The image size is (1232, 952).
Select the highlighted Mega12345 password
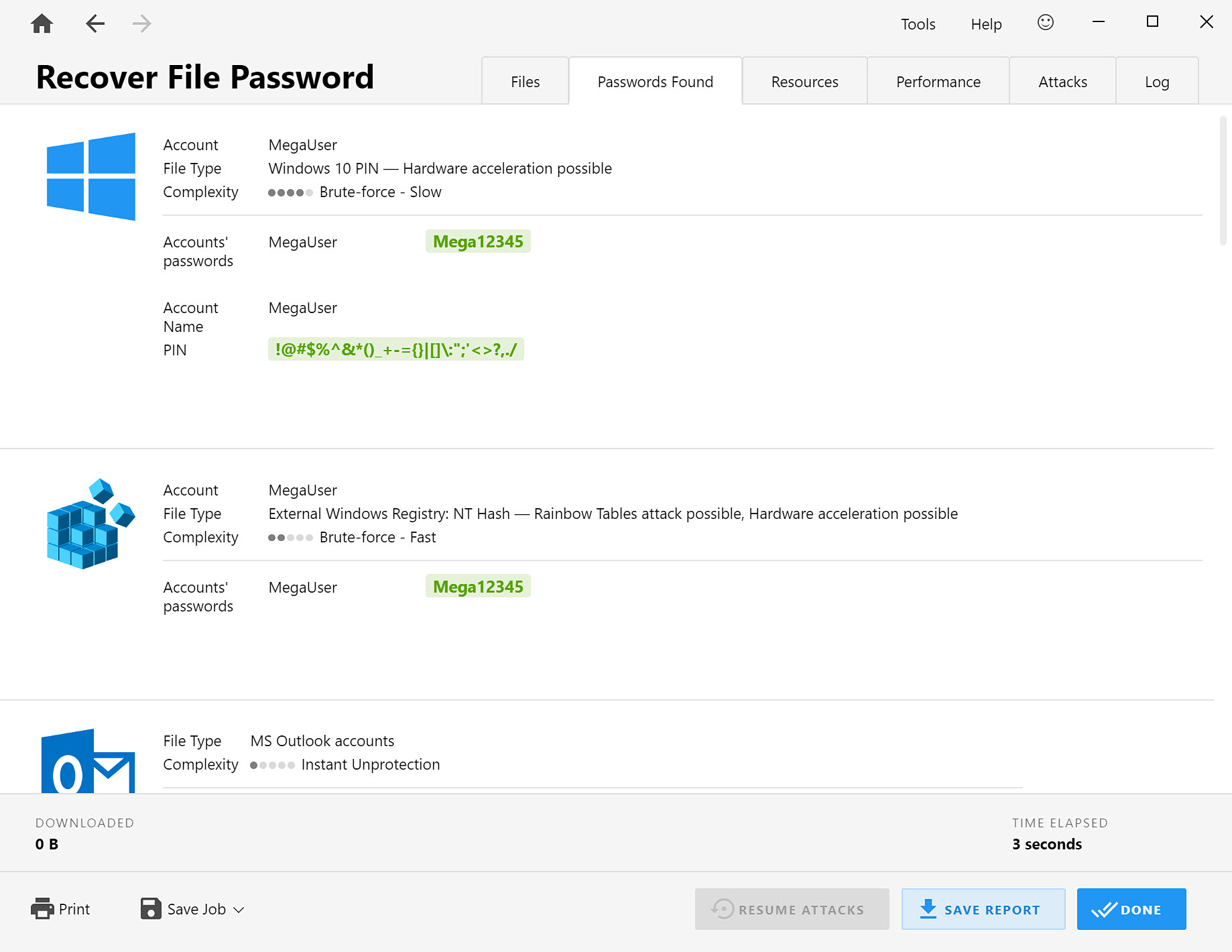pos(477,241)
